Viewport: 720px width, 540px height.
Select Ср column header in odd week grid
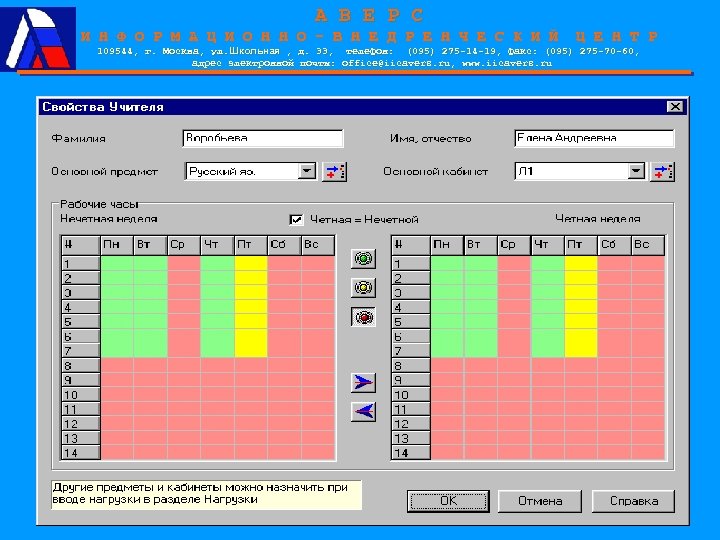coord(184,245)
